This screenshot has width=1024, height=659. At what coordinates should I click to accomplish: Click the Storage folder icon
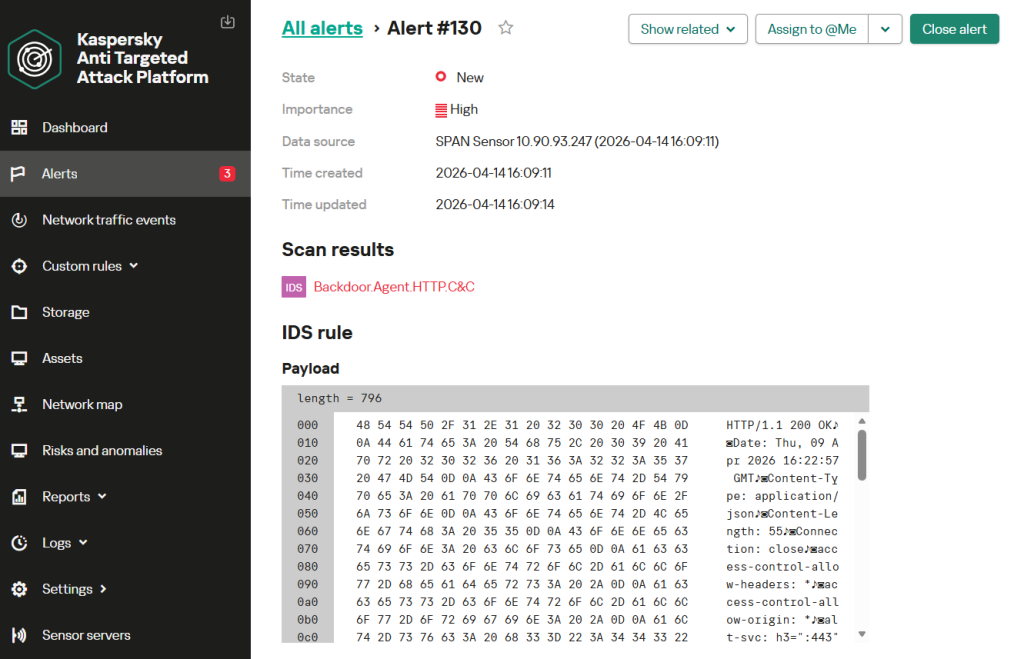(19, 312)
